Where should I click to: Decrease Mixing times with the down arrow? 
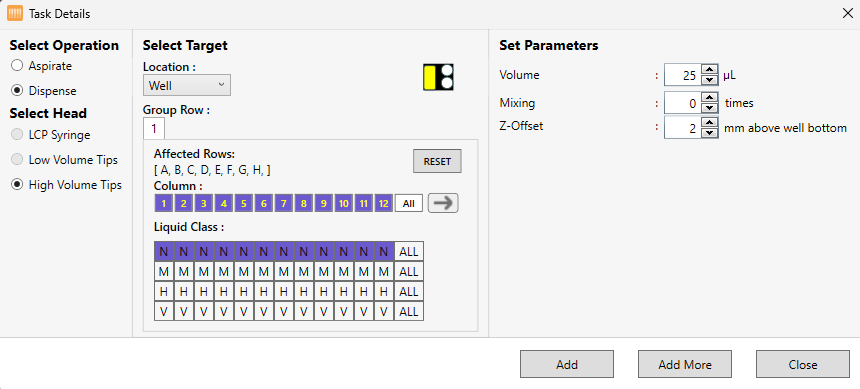[x=710, y=108]
